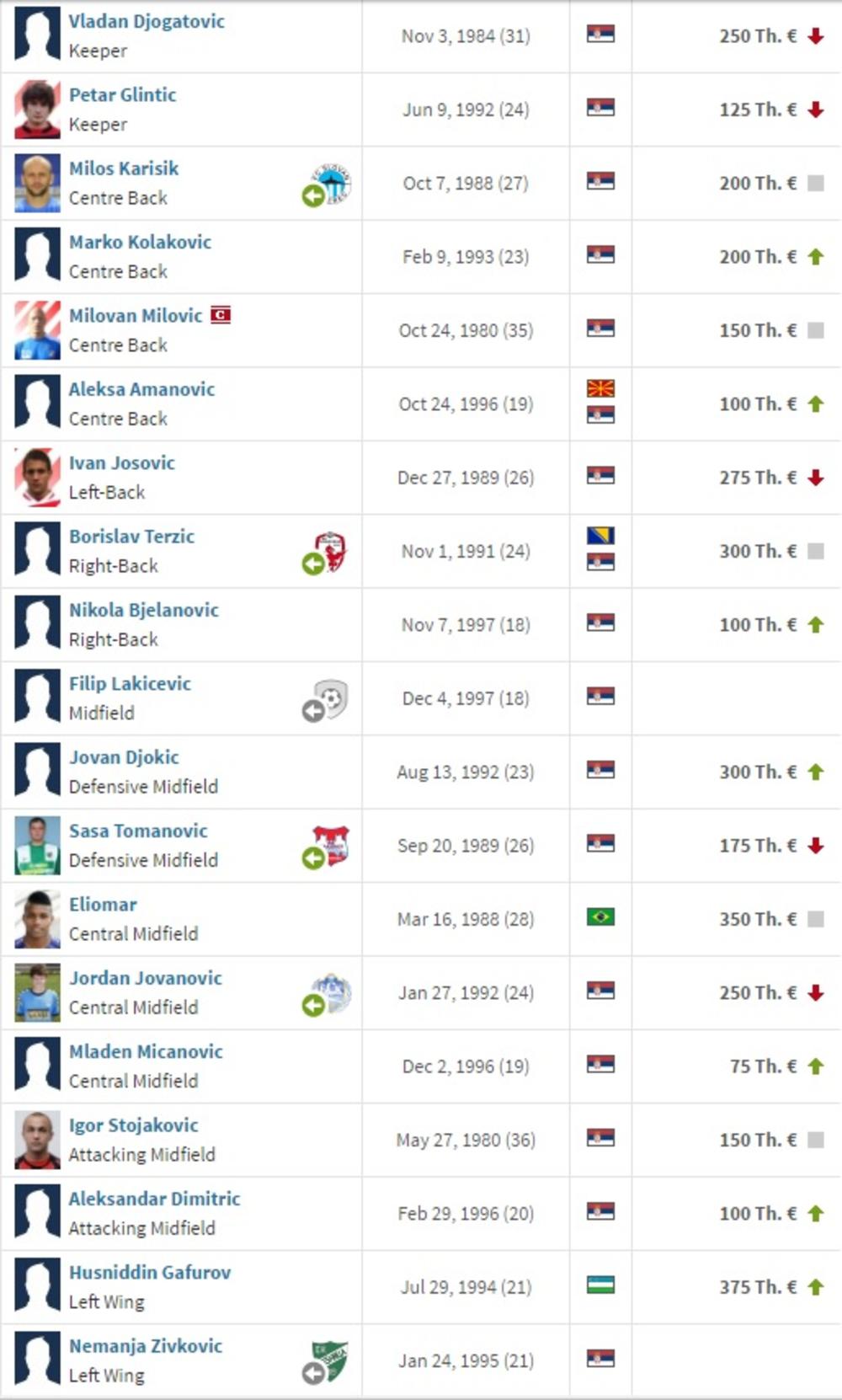Viewport: 842px width, 1400px height.
Task: Click Husniddin Gafurov's 375 Th. € market value
Action: point(757,1287)
